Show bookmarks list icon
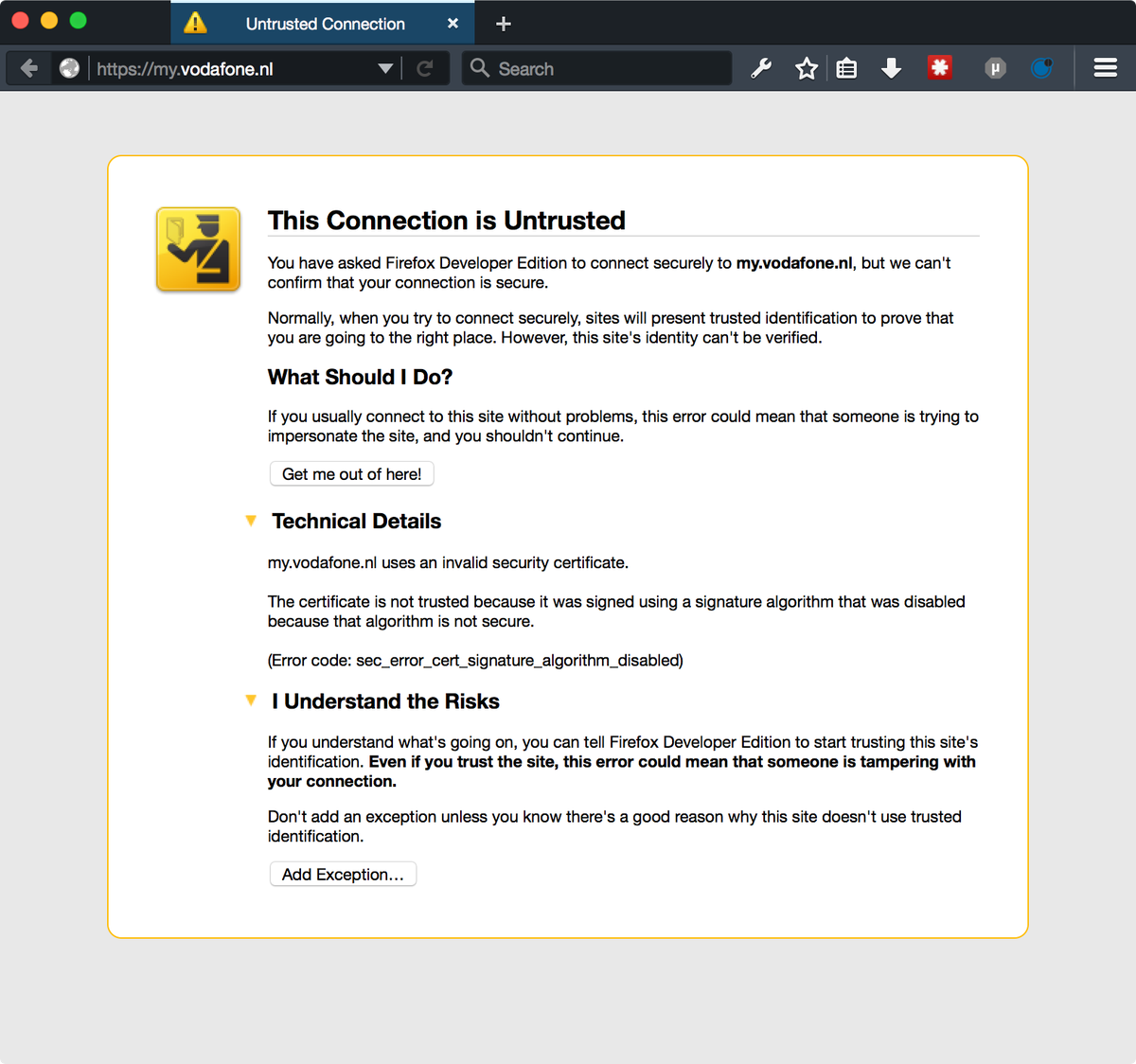 click(847, 68)
